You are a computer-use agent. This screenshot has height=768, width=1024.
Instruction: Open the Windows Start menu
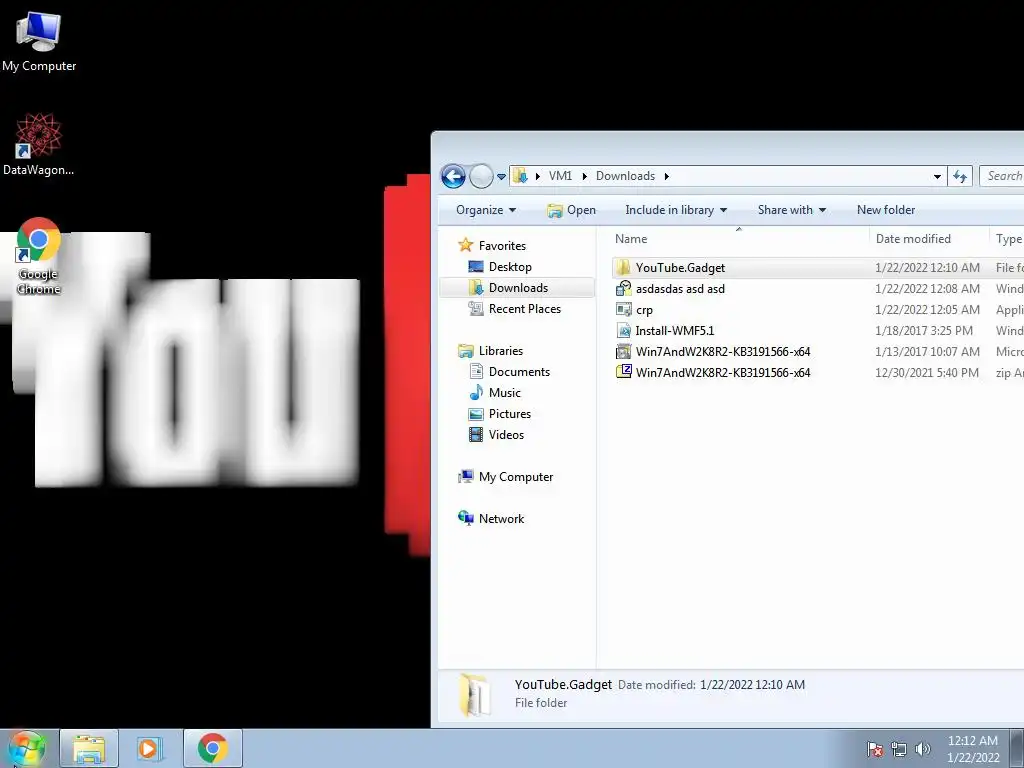(x=27, y=748)
